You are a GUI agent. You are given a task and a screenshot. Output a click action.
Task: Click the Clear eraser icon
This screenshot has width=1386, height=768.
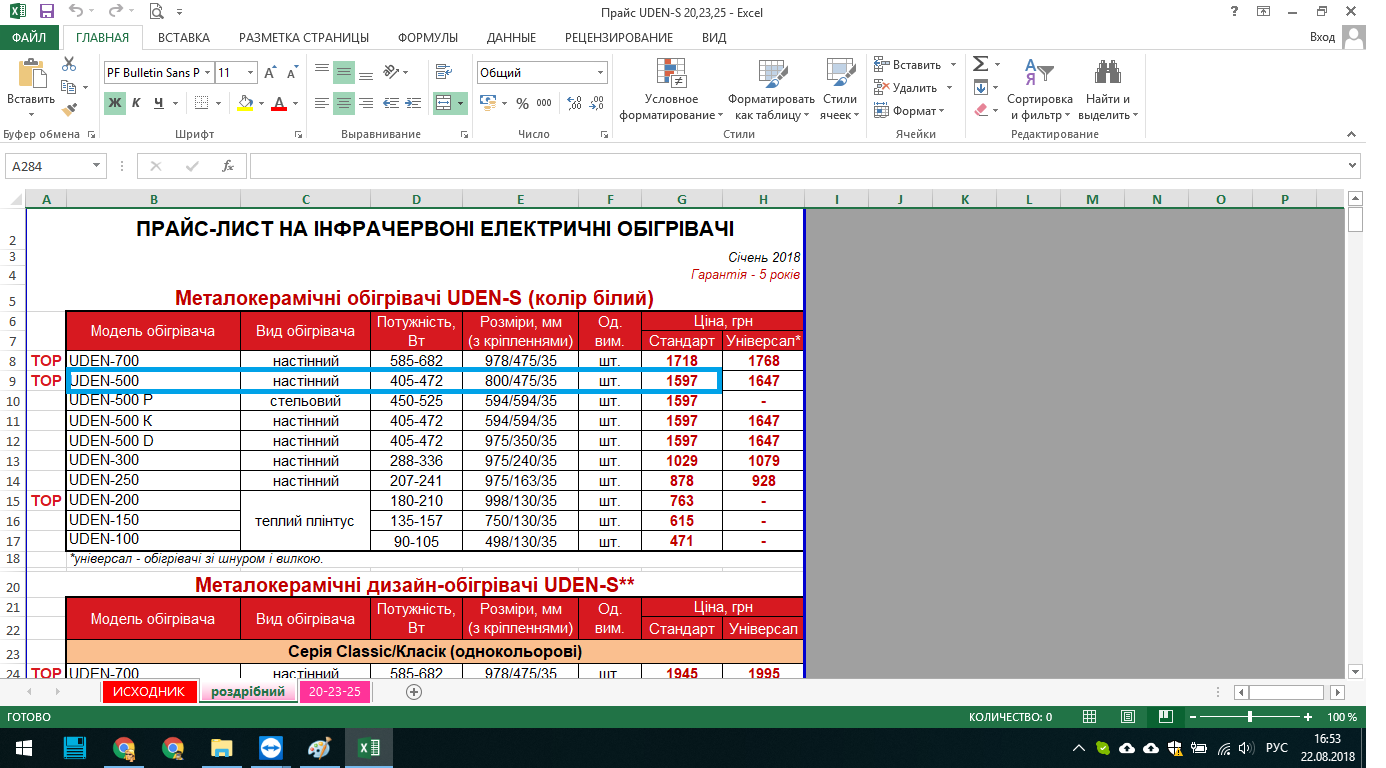pyautogui.click(x=981, y=111)
